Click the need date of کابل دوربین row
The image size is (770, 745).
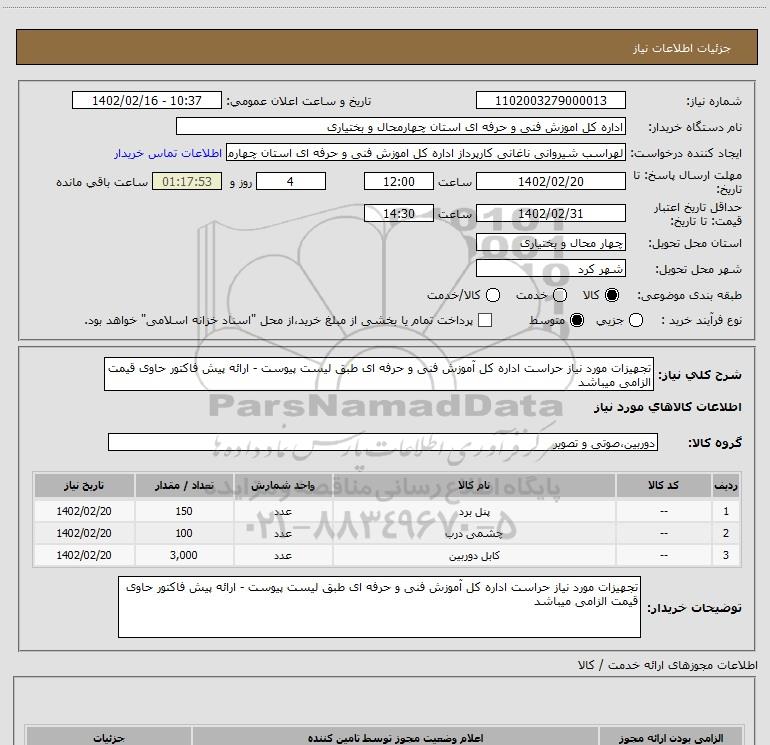pyautogui.click(x=84, y=555)
